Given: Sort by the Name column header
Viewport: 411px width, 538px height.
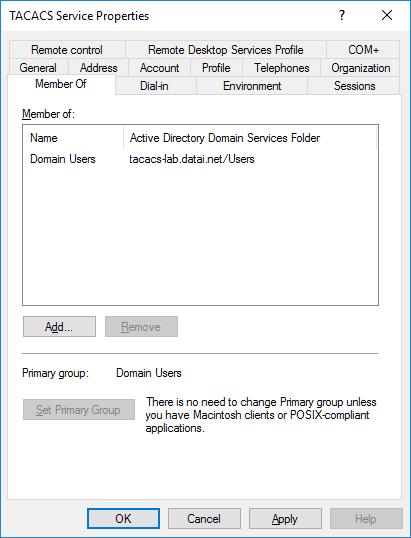Looking at the screenshot, I should pos(73,138).
